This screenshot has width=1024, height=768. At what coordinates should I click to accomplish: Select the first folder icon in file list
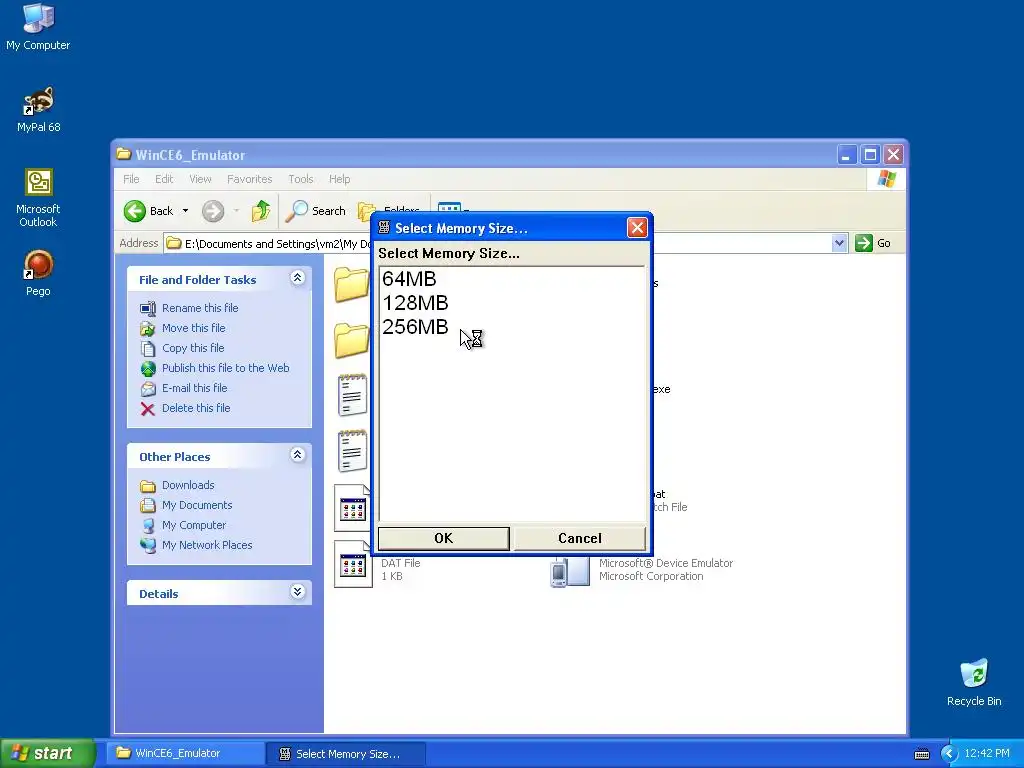(352, 285)
